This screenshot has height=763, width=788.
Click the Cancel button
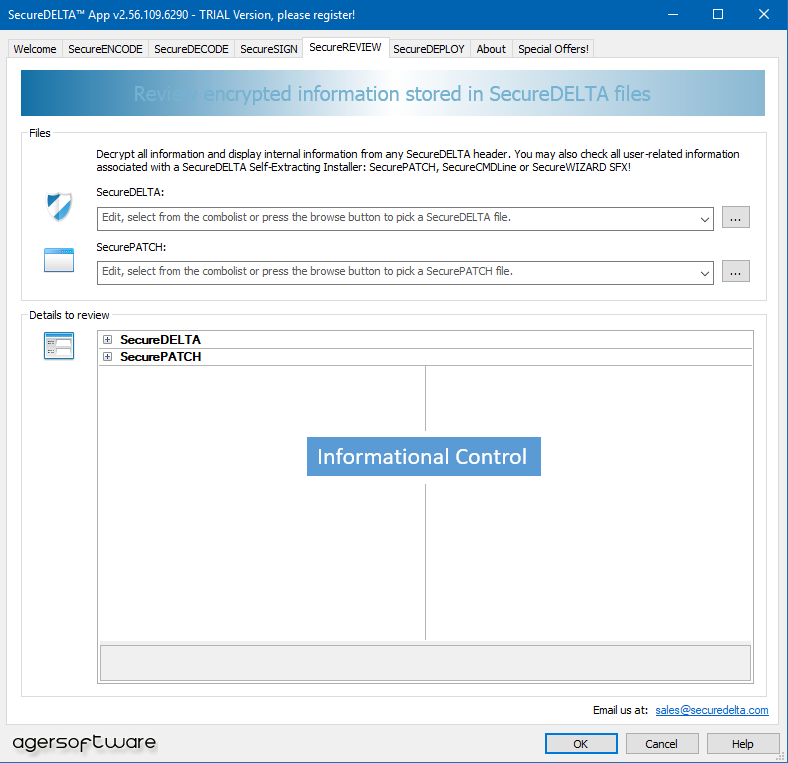(662, 744)
